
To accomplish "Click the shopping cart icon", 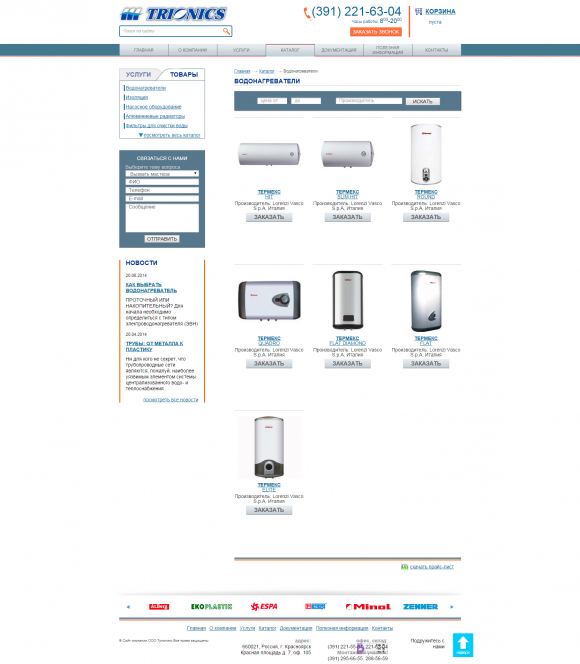I will pos(418,11).
